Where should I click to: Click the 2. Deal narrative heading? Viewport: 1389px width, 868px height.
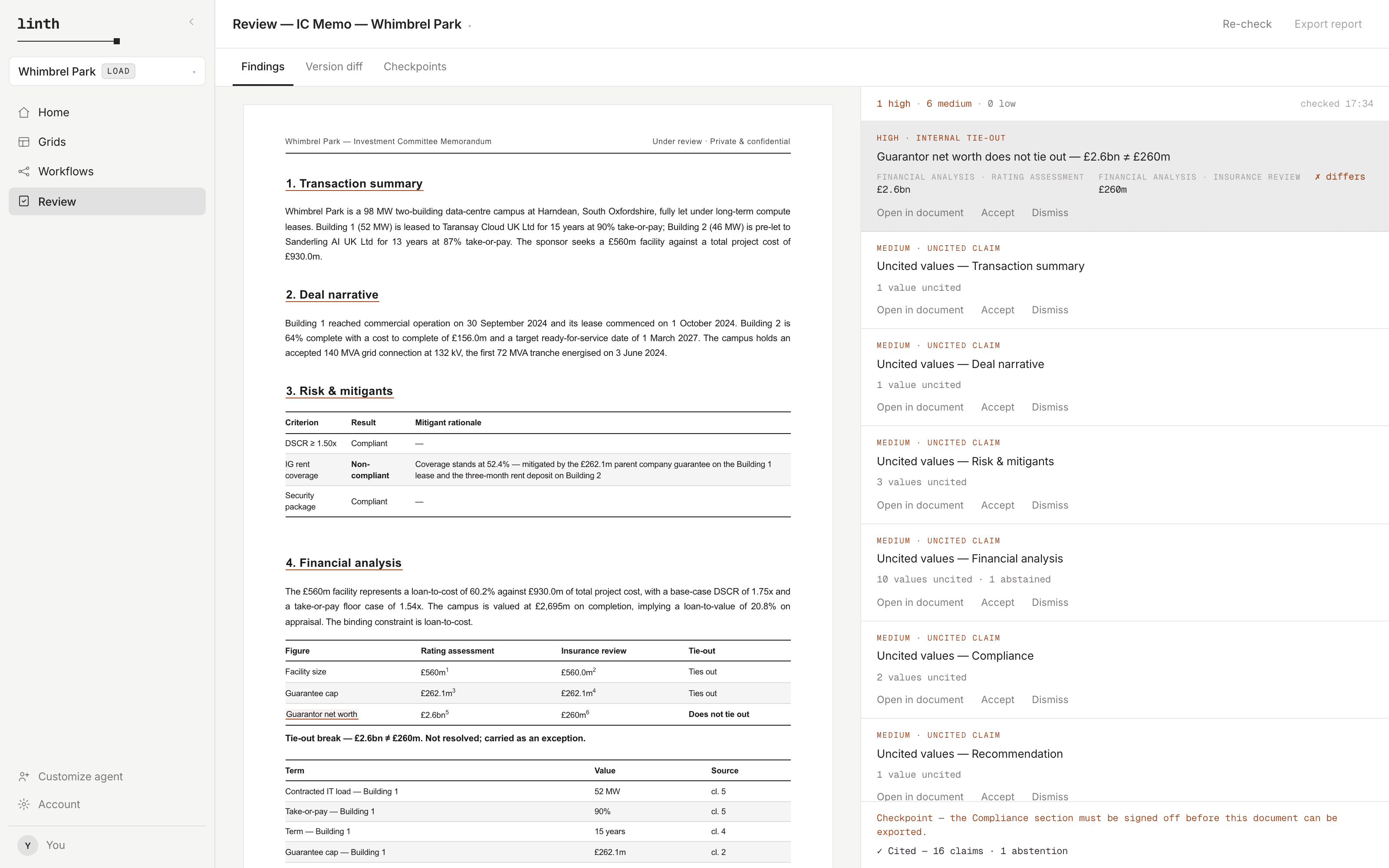click(332, 295)
